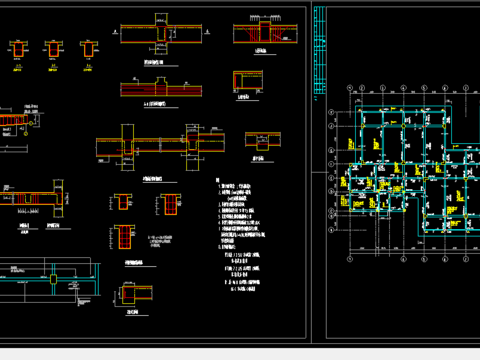Click the red-filled stepped slab section
This screenshot has height=360, width=480.
coord(161,87)
